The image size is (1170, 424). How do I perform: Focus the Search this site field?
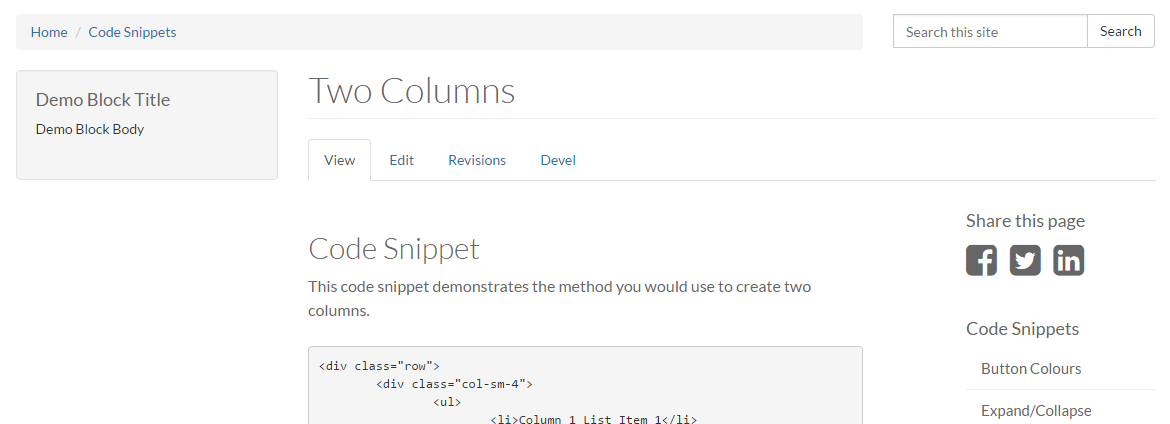click(990, 31)
